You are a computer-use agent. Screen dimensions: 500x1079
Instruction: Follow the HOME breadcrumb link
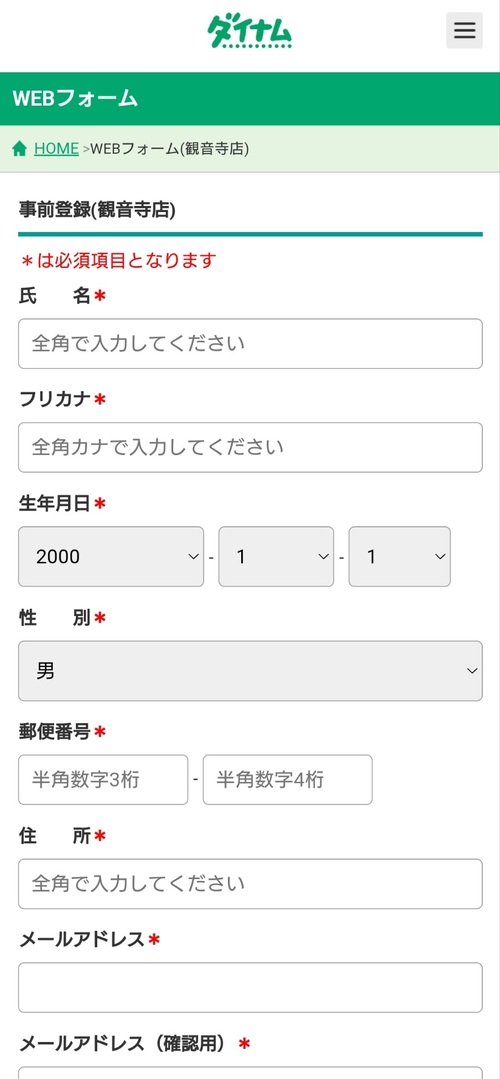[56, 149]
